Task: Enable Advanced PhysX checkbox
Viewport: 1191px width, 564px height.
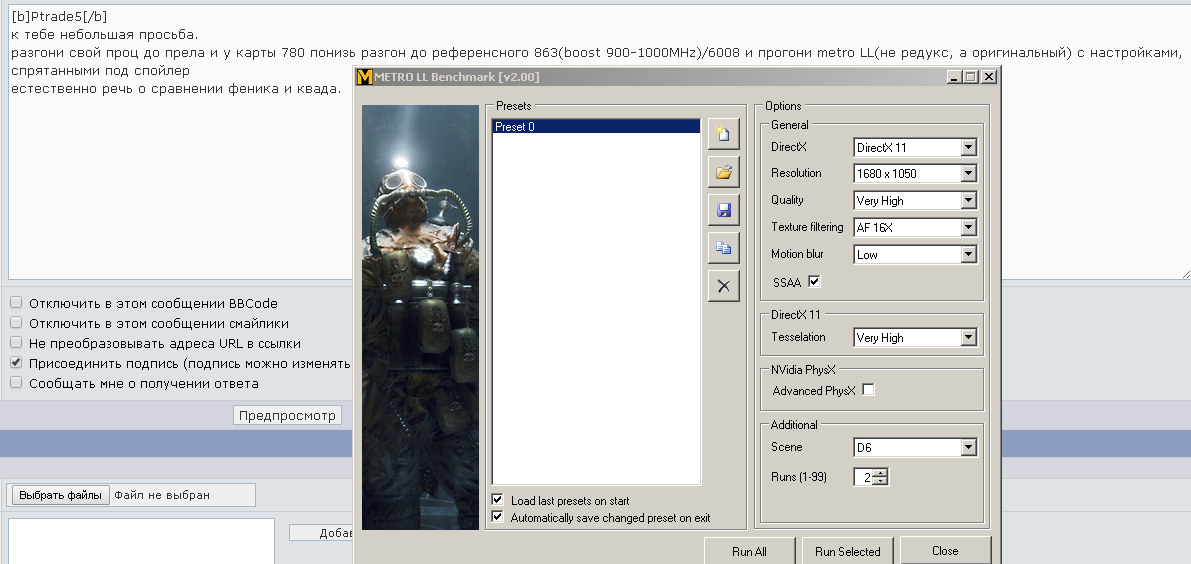Action: click(x=868, y=389)
